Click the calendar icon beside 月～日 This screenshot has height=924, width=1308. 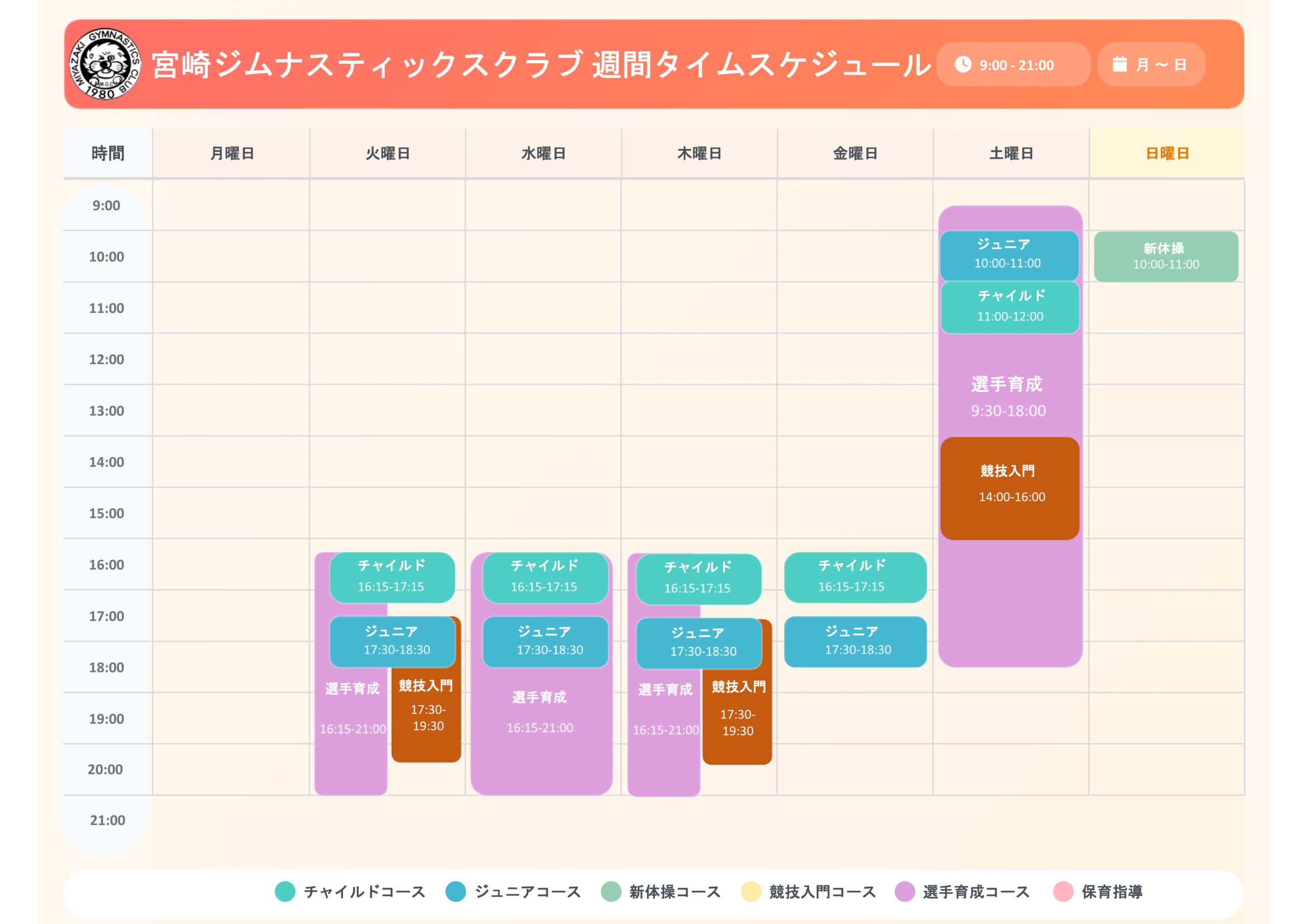click(x=1119, y=64)
